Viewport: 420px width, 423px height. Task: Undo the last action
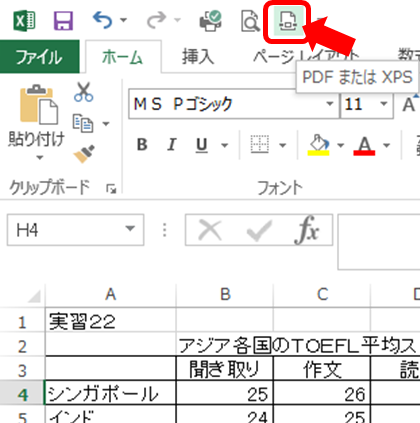coord(103,20)
